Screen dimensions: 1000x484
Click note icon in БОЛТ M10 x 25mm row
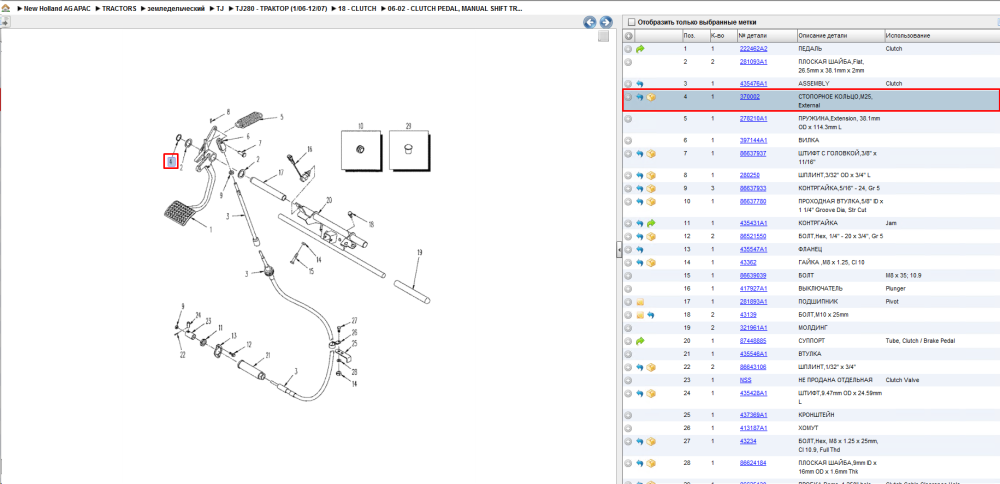tap(640, 315)
